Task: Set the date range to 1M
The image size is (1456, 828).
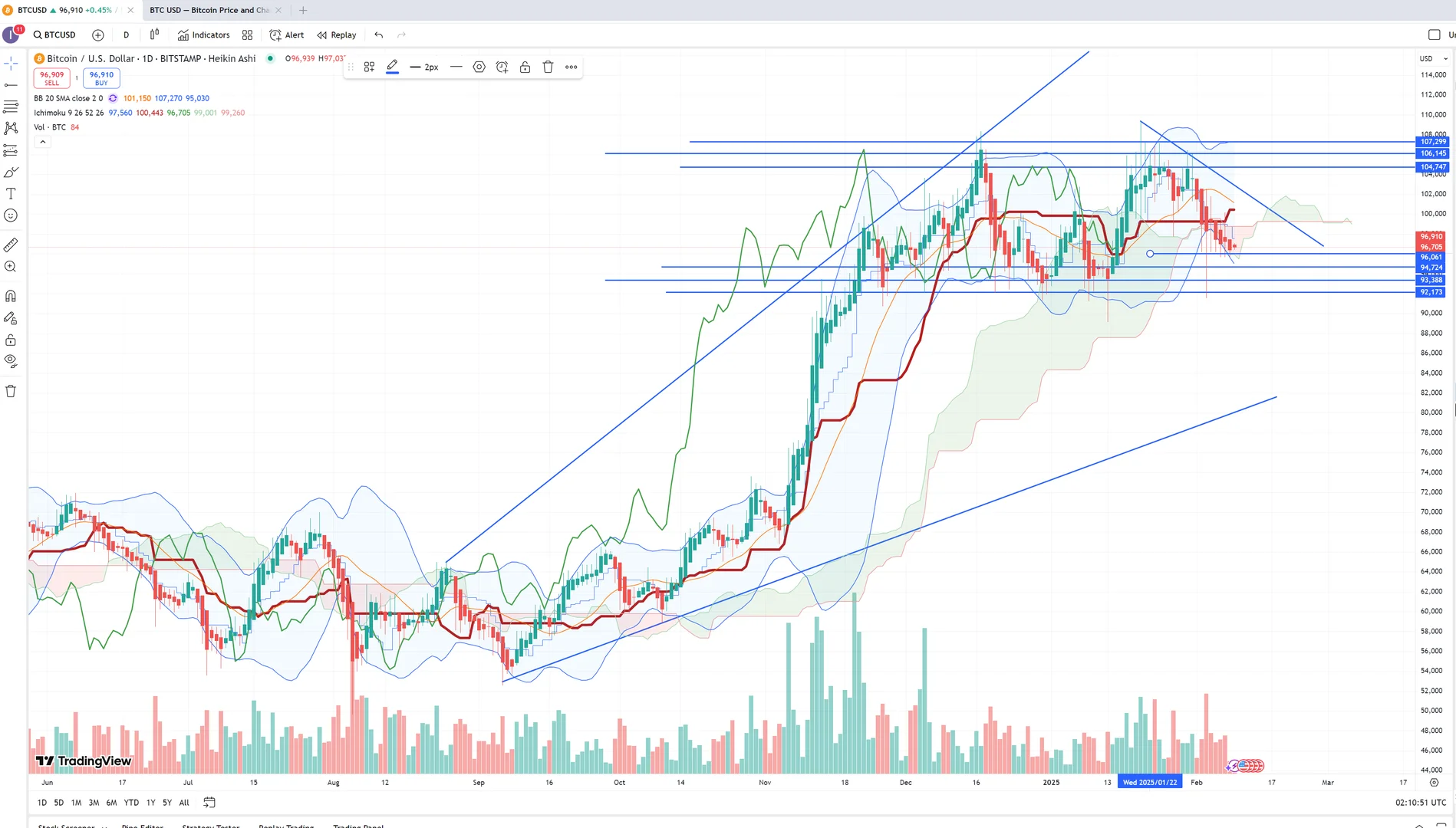Action: coord(76,803)
